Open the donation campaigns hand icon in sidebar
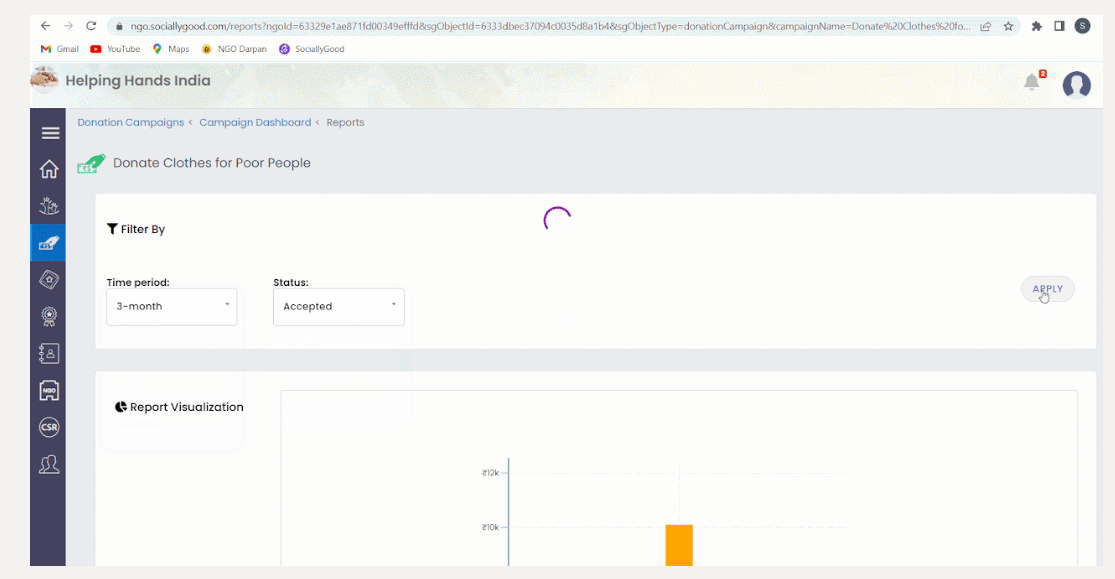The image size is (1115, 579). click(x=48, y=243)
